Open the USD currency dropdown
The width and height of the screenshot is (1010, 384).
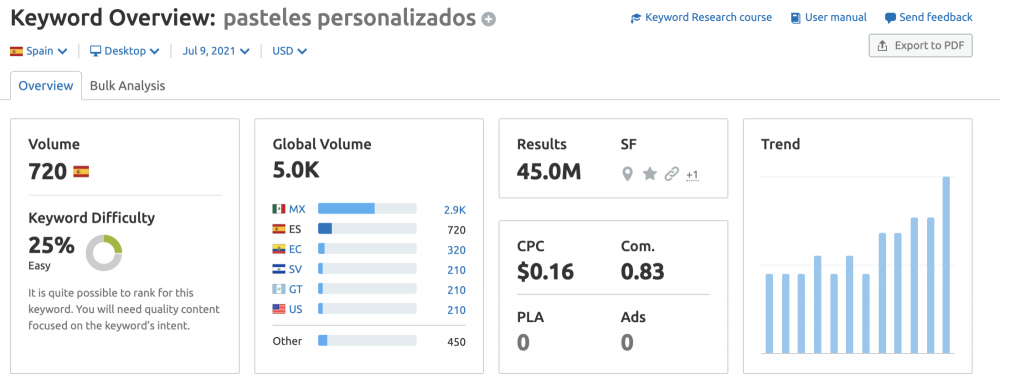(x=290, y=51)
